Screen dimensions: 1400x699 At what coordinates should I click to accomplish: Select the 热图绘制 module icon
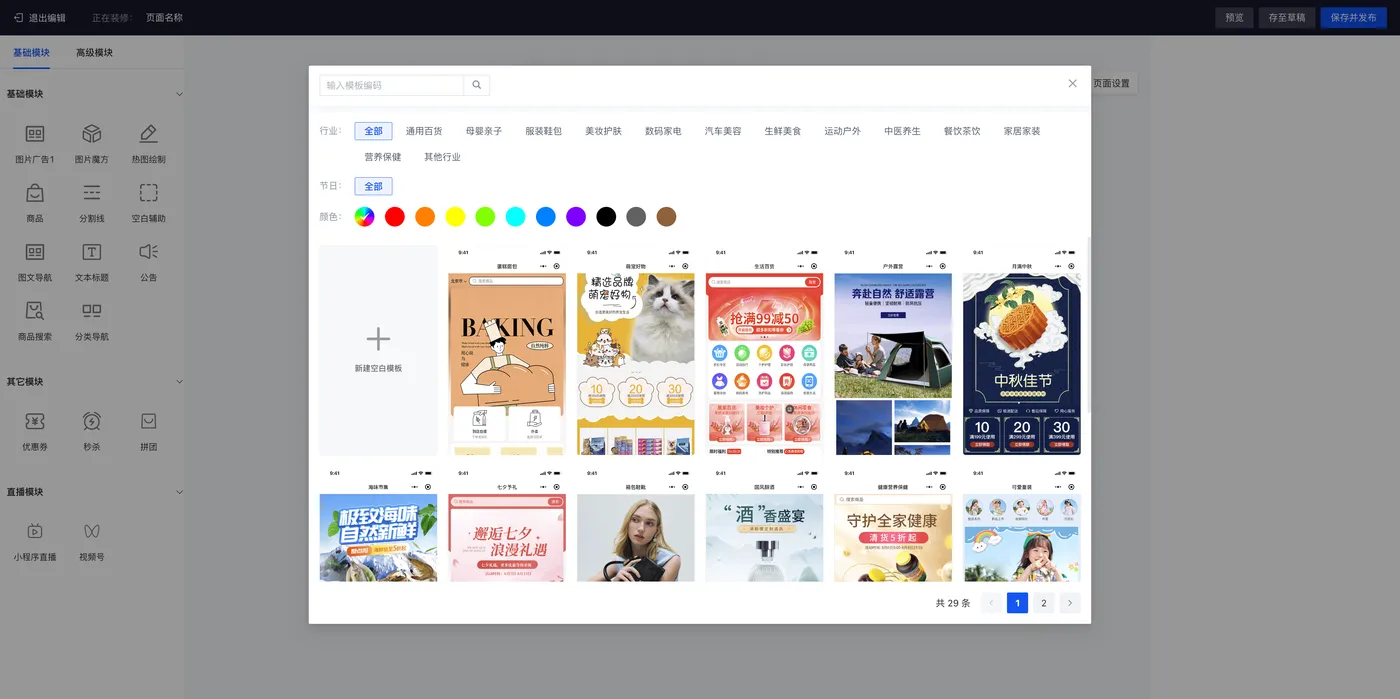pyautogui.click(x=149, y=134)
